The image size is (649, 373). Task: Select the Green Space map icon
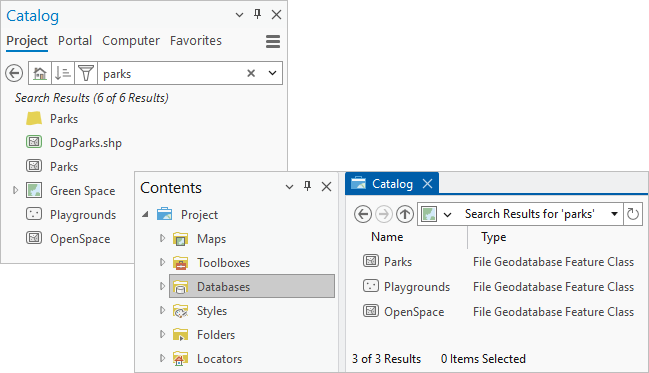pos(34,190)
